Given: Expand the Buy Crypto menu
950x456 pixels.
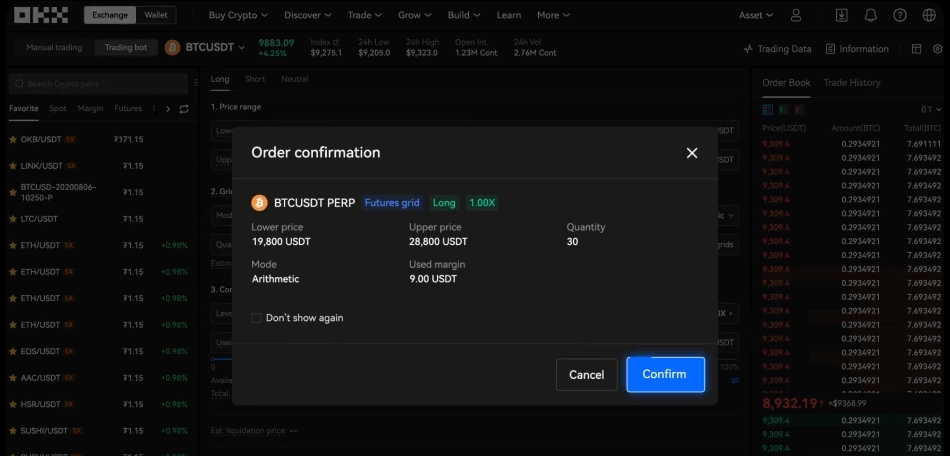Looking at the screenshot, I should click(x=239, y=15).
